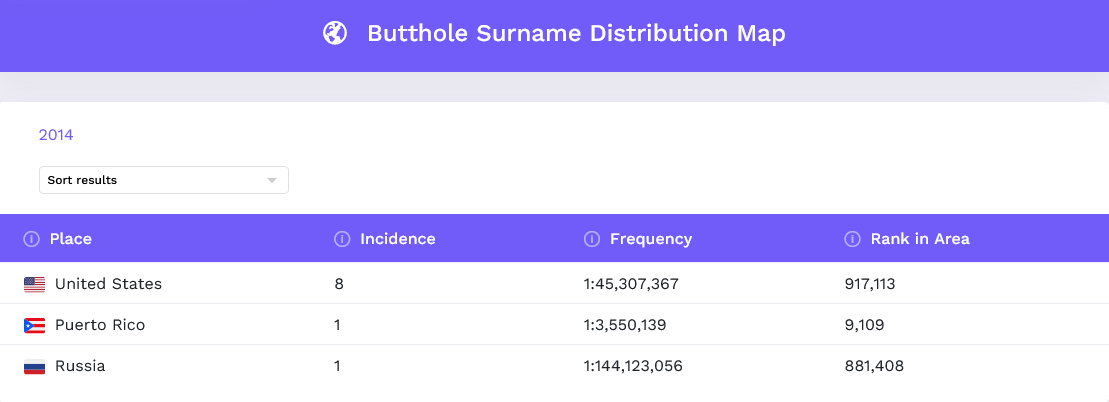Viewport: 1109px width, 402px height.
Task: Click the info icon next to Incidence
Action: (342, 239)
